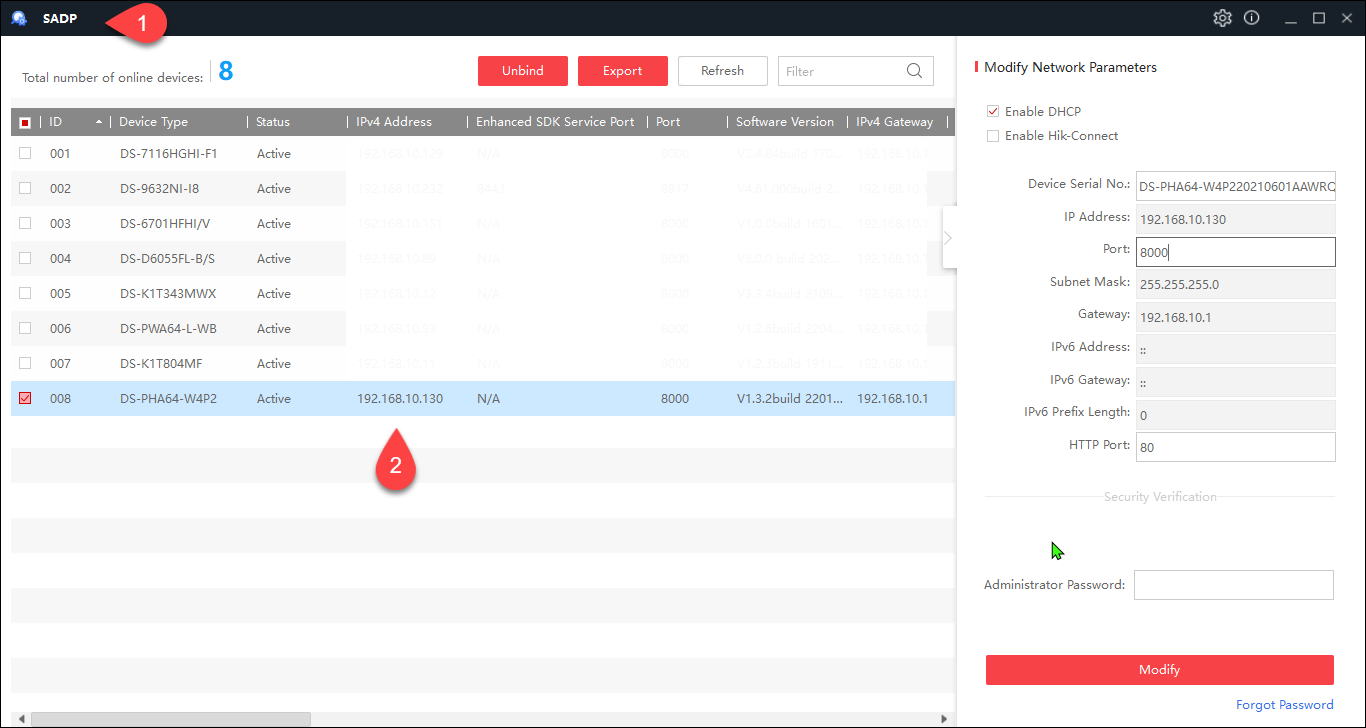Select the DS-PHA64-W4P2 device row
Screen dimensions: 1366x728
[x=483, y=398]
